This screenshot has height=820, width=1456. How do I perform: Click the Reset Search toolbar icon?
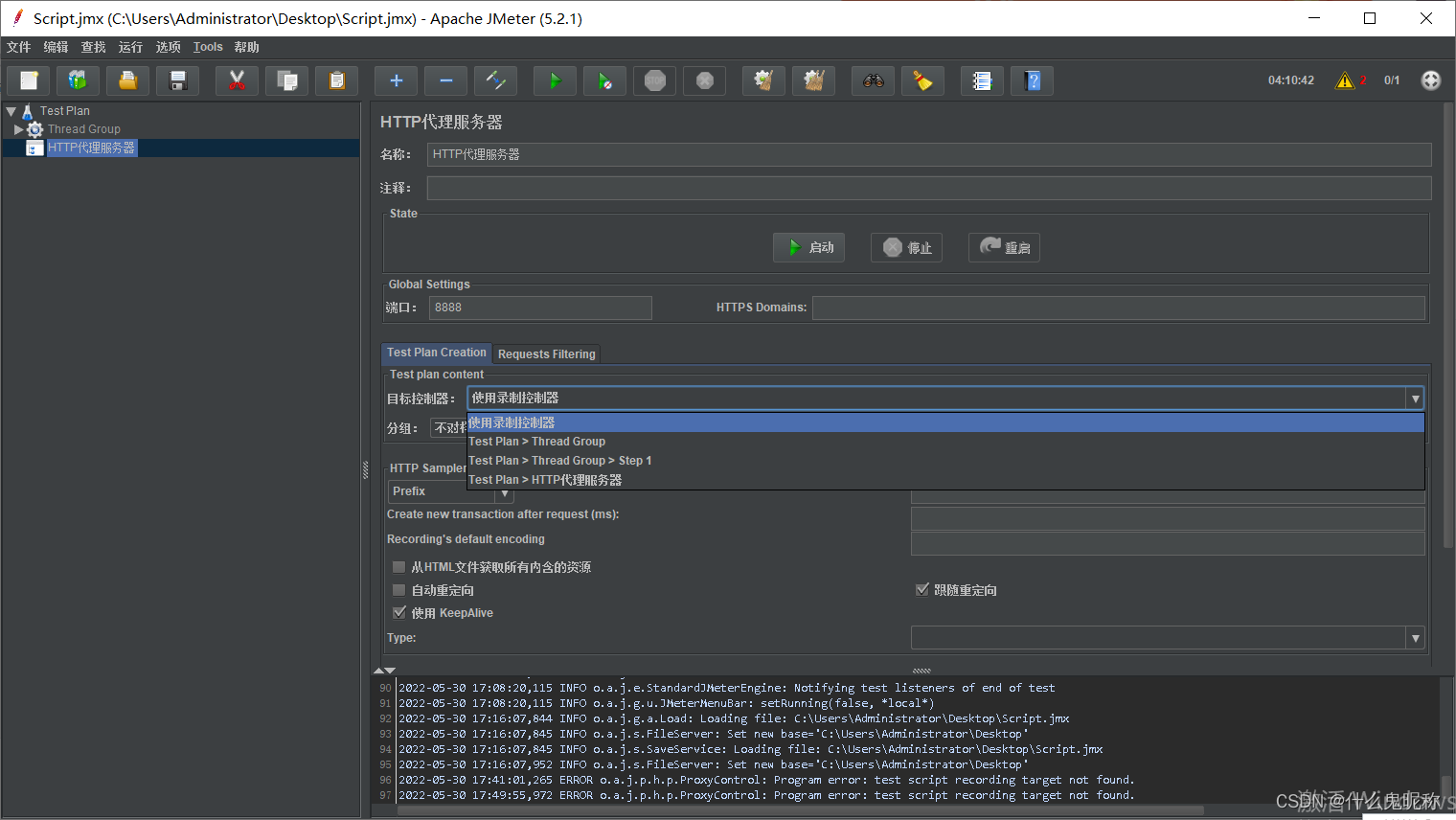tap(923, 80)
